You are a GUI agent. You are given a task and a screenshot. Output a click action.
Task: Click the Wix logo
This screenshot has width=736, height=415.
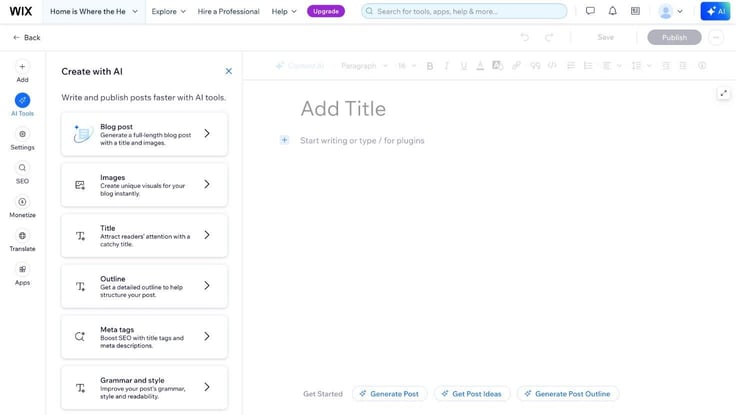click(21, 11)
